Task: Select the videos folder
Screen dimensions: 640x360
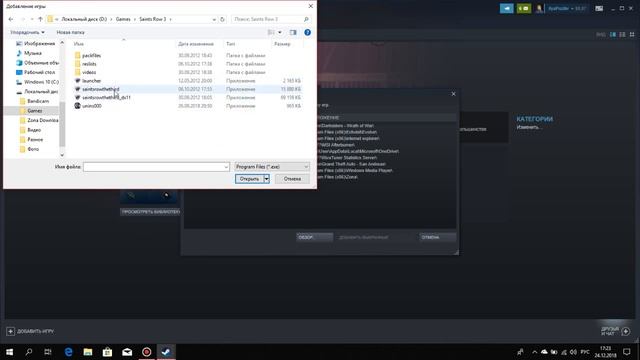Action: click(x=89, y=72)
